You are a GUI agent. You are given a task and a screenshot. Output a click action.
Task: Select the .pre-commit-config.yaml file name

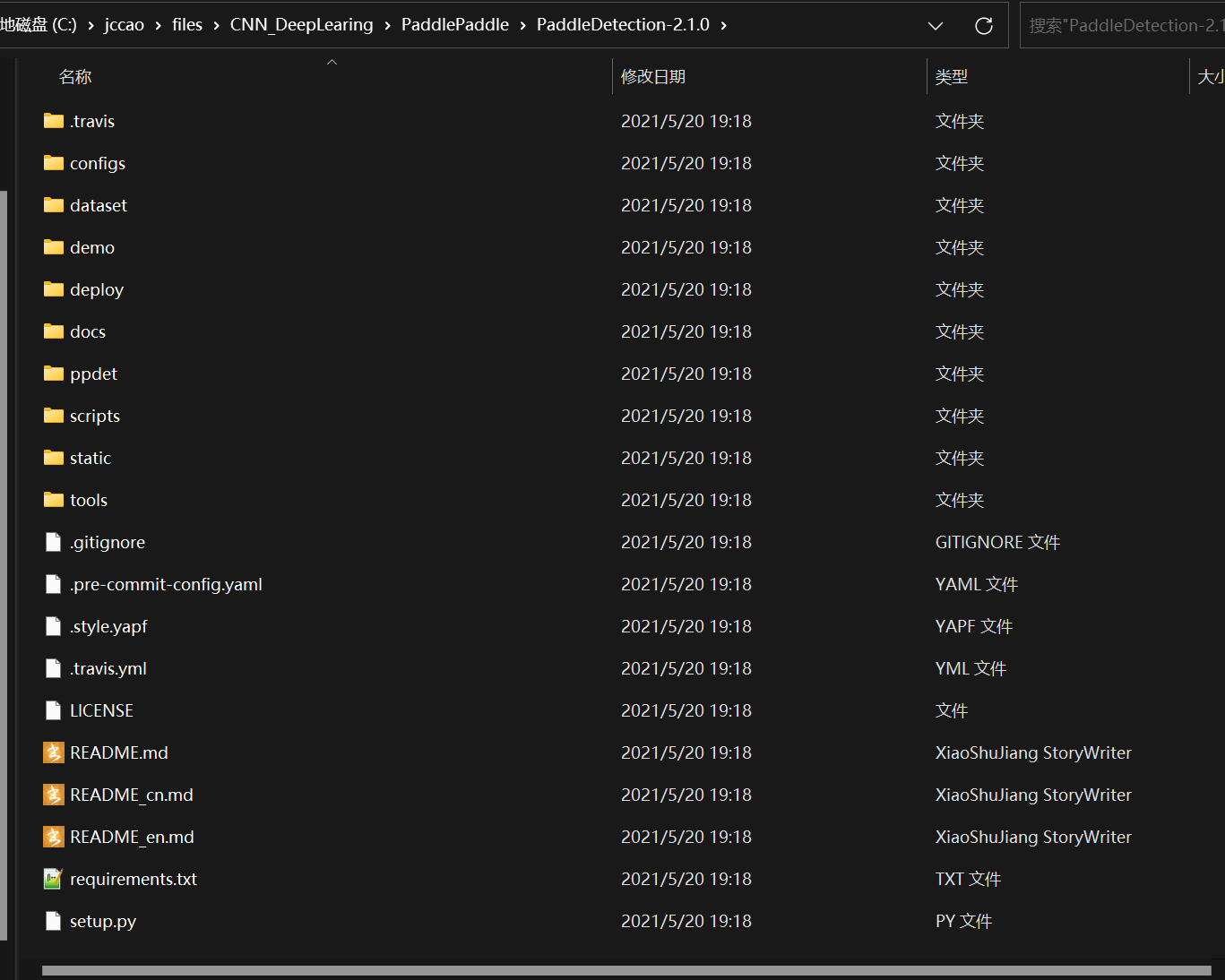[x=167, y=584]
